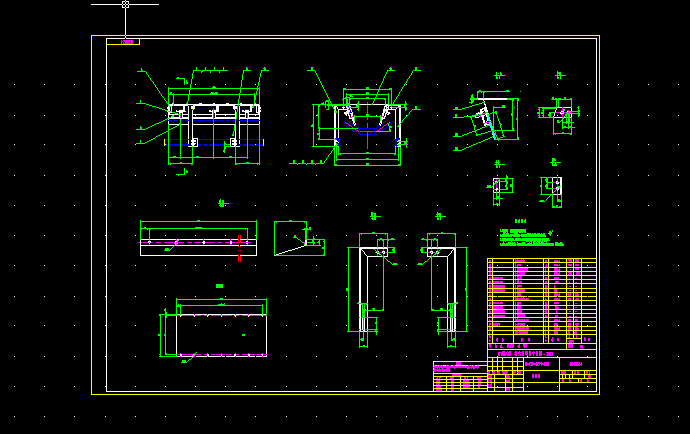Click the red dashed break line in the long beam view
This screenshot has height=434, width=690.
(239, 248)
